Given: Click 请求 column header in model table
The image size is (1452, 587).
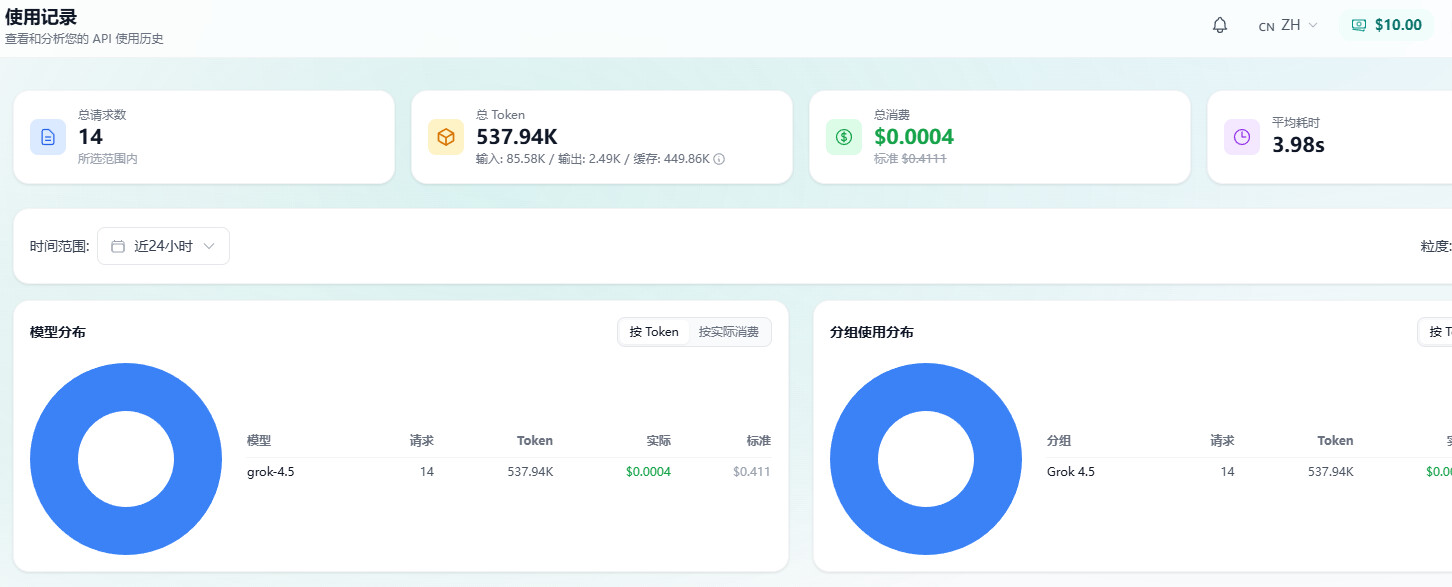Looking at the screenshot, I should 421,441.
